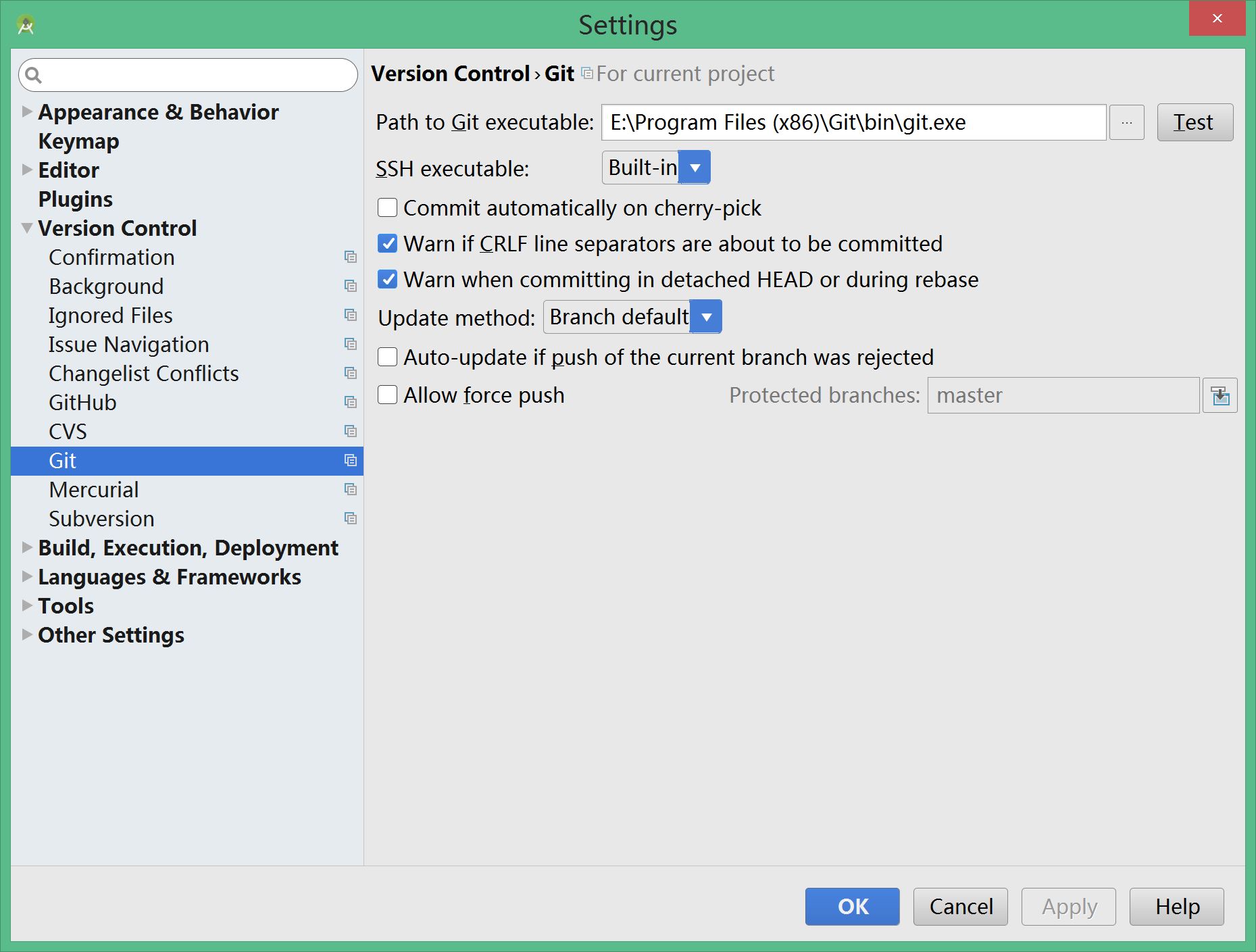Expand the Build, Execution, Deployment section
Image resolution: width=1256 pixels, height=952 pixels.
tap(27, 547)
